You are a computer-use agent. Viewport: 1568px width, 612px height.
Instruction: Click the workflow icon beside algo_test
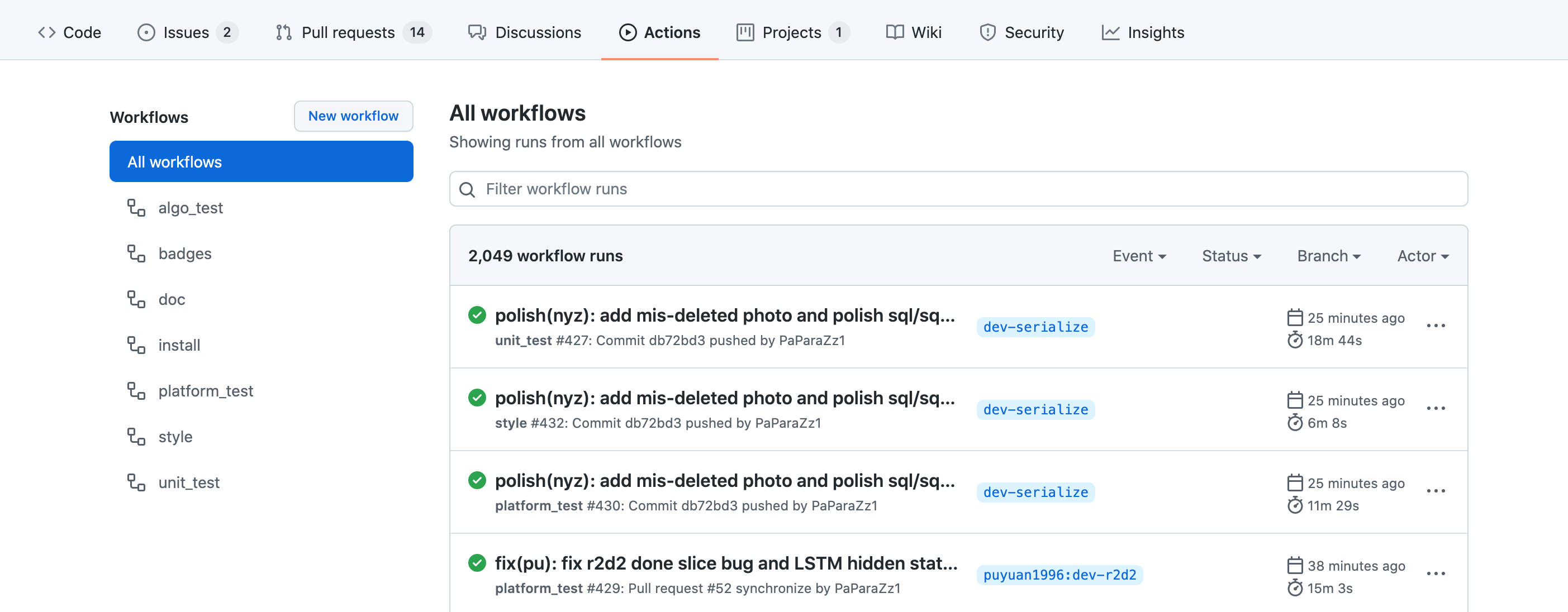(x=136, y=208)
